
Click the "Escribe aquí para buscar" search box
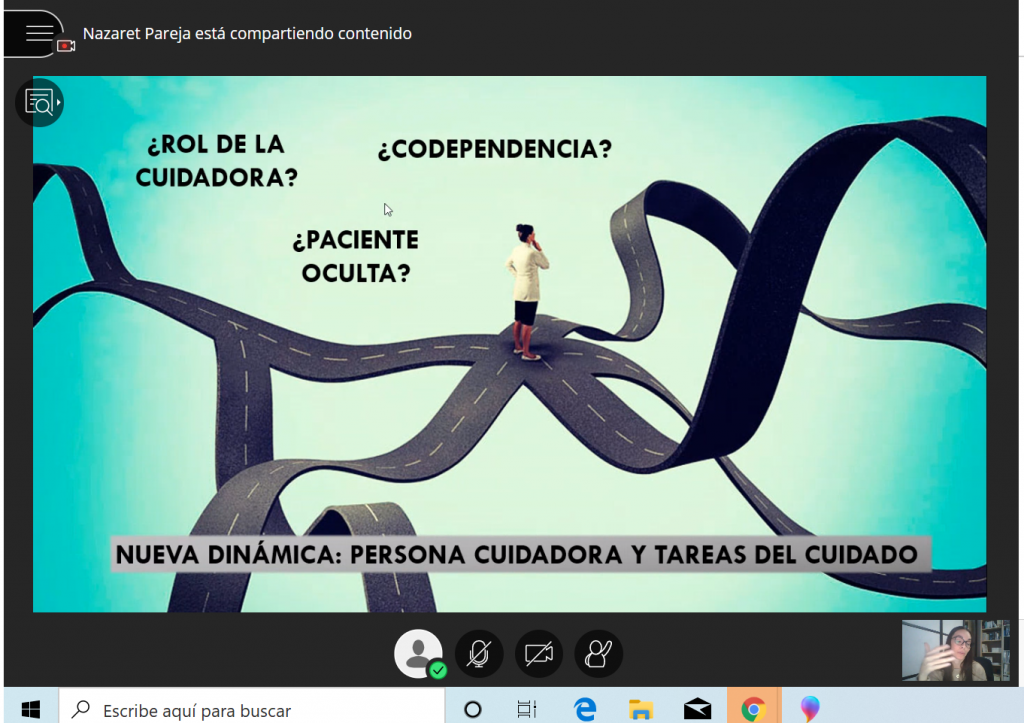point(250,709)
